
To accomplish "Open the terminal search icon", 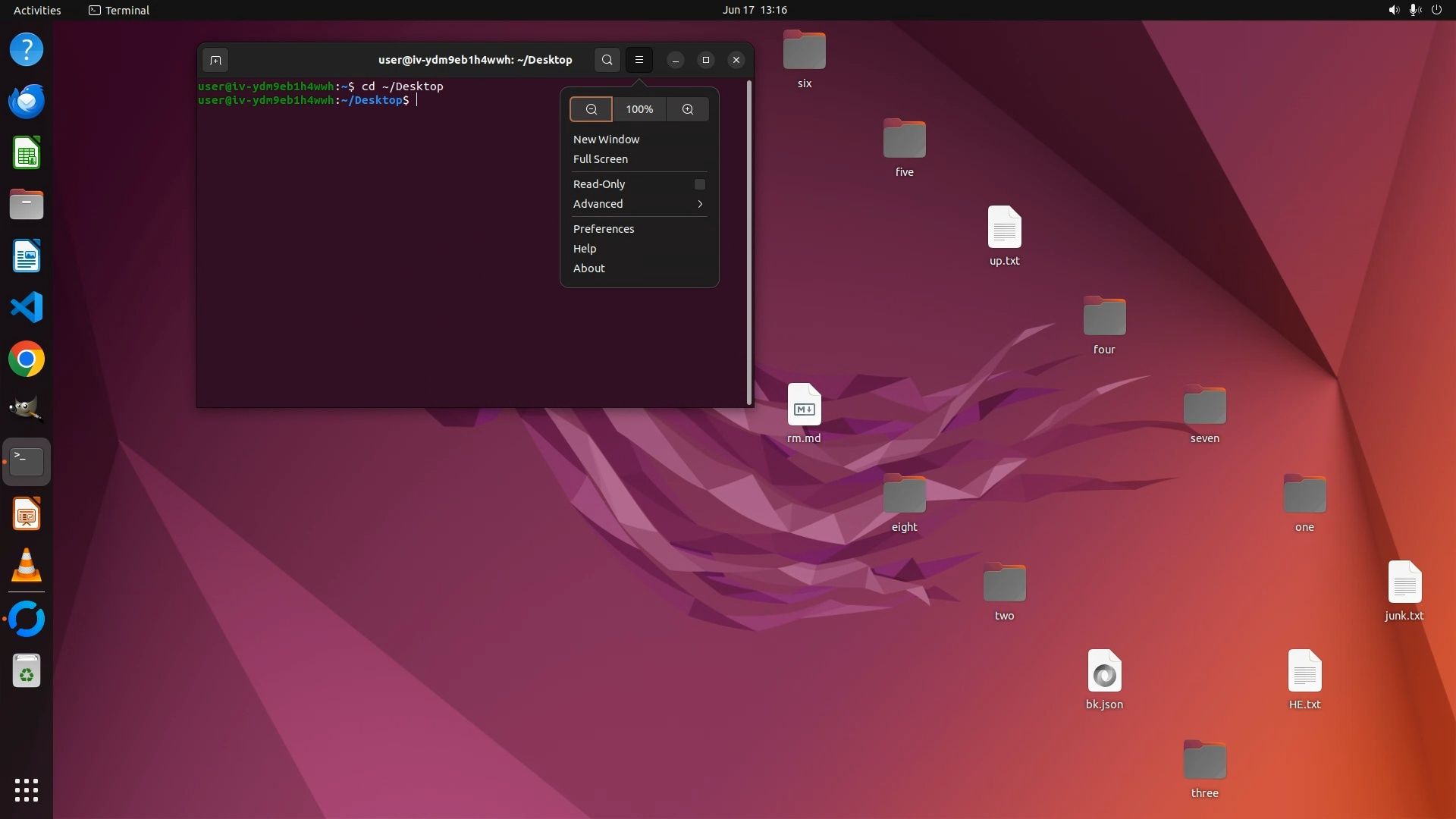I will (x=607, y=60).
